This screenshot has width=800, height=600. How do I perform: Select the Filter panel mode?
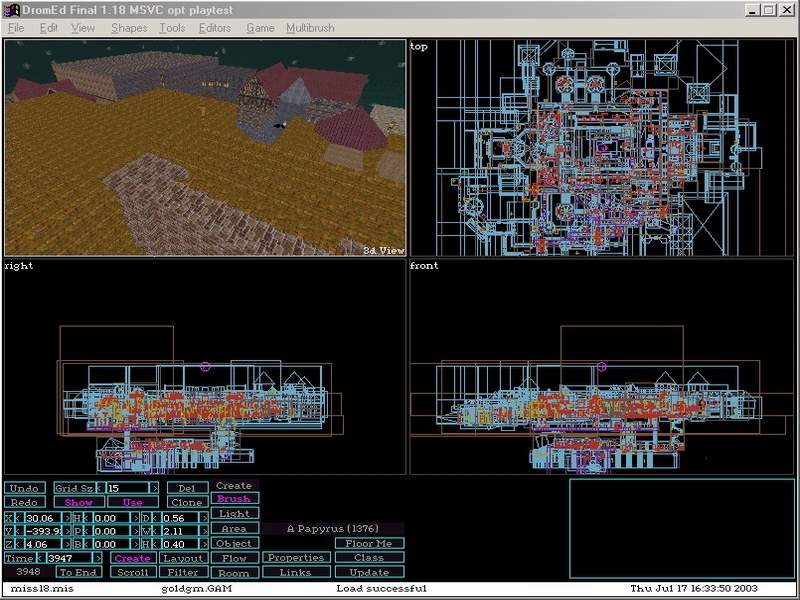[184, 572]
